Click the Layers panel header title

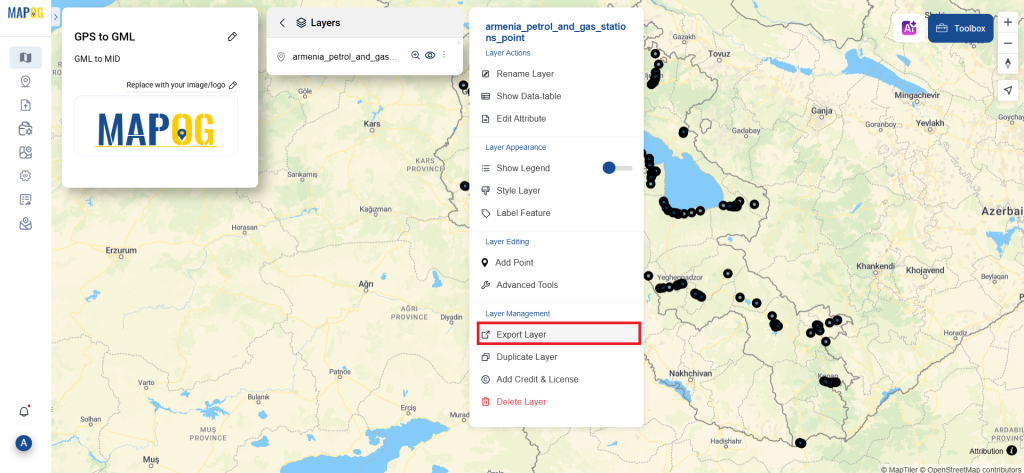pyautogui.click(x=325, y=23)
